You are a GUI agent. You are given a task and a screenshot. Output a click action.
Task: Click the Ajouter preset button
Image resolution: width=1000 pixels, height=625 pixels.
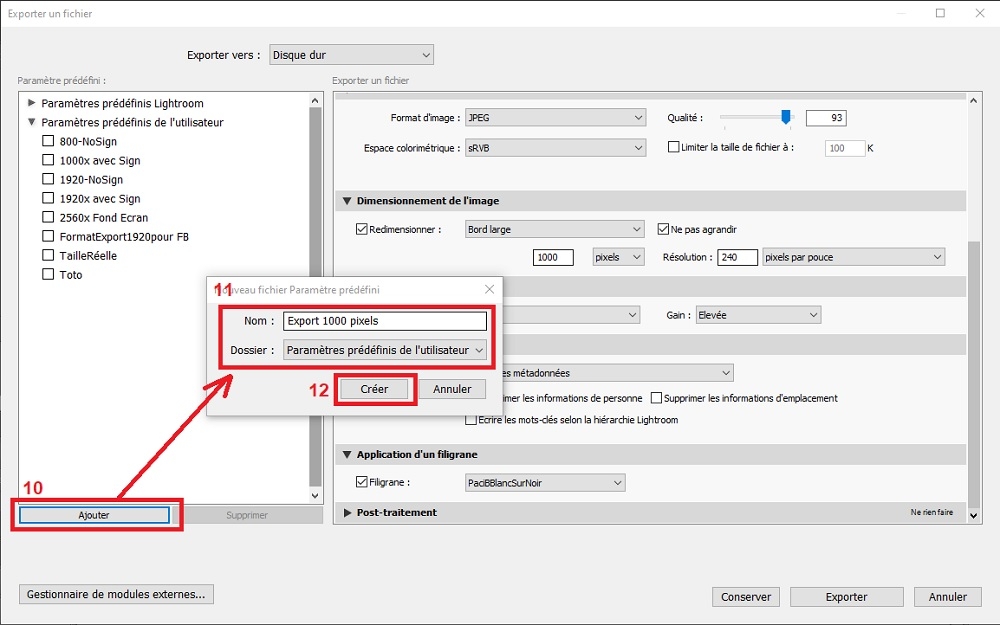pos(94,515)
